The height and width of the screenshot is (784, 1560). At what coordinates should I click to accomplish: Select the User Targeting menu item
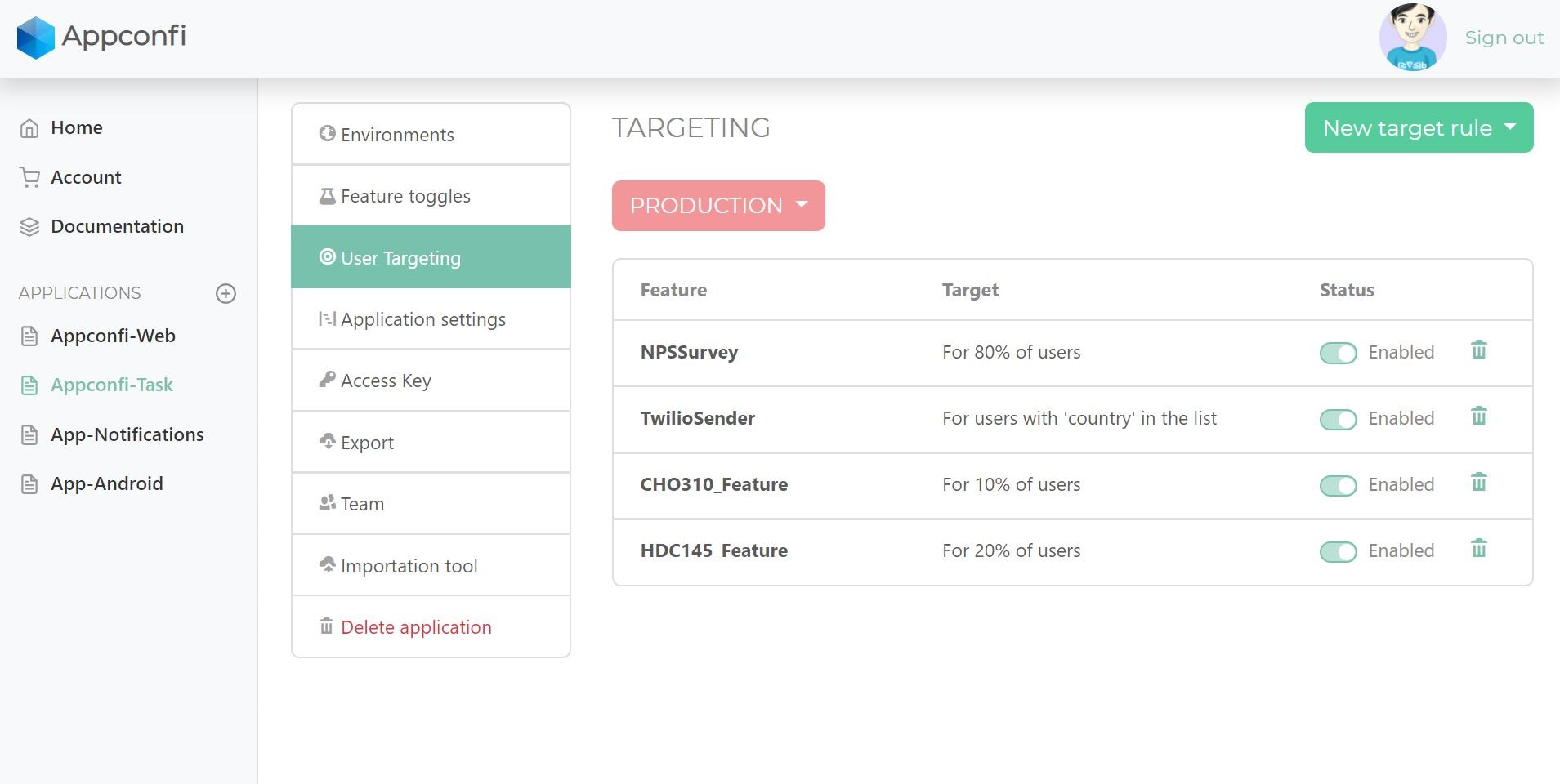coord(431,257)
